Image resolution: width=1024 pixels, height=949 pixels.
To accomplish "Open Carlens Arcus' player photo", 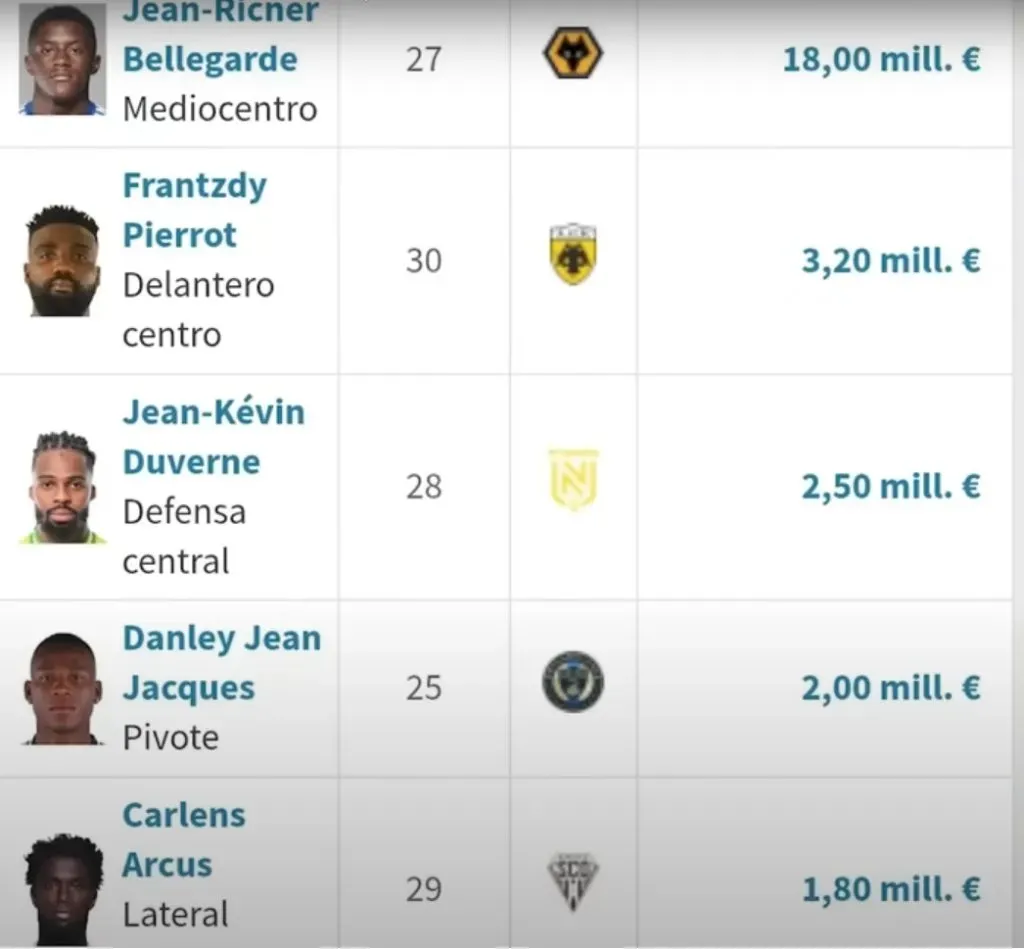I will (62, 888).
